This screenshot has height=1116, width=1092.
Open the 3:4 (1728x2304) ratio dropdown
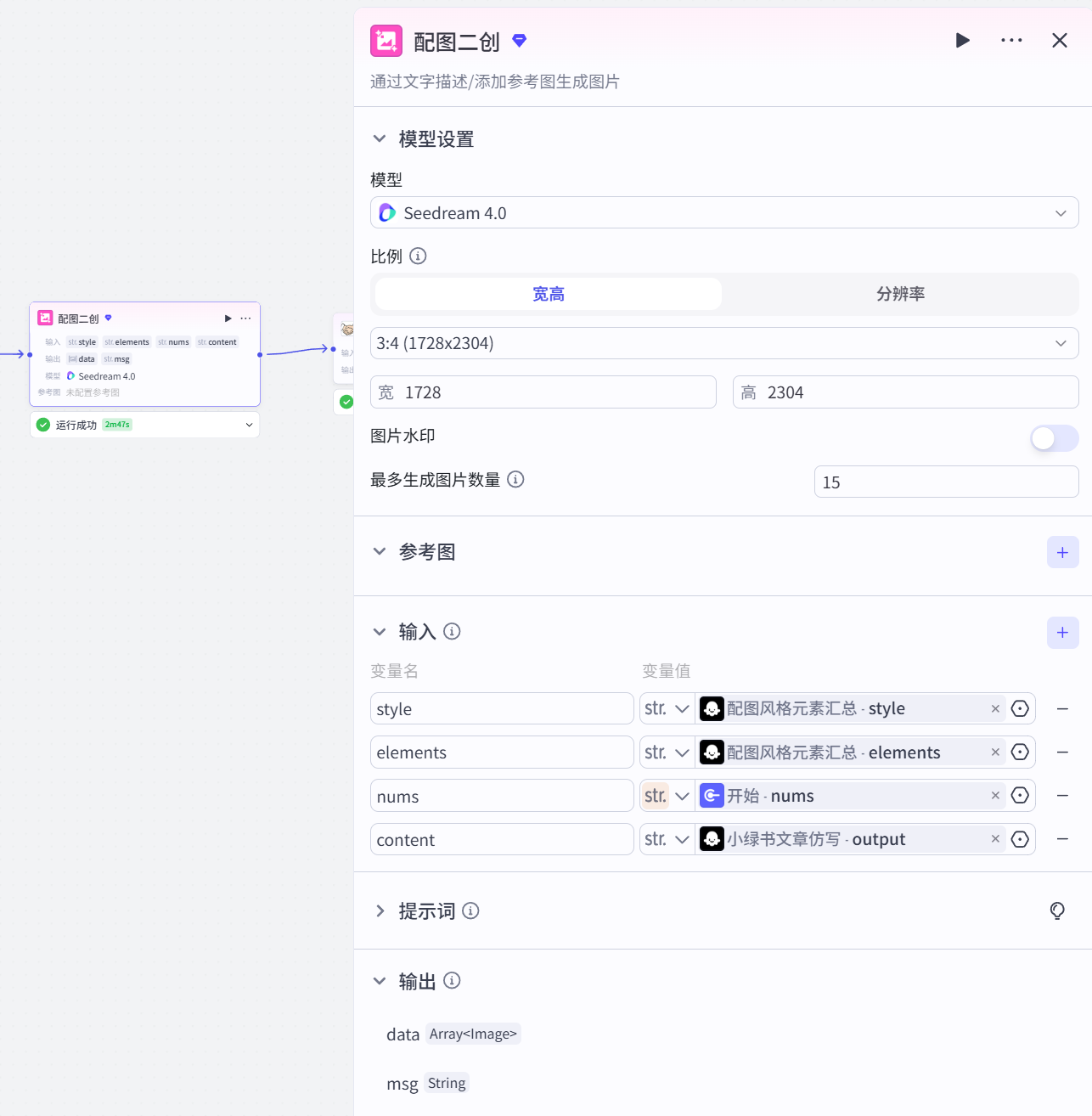[724, 343]
